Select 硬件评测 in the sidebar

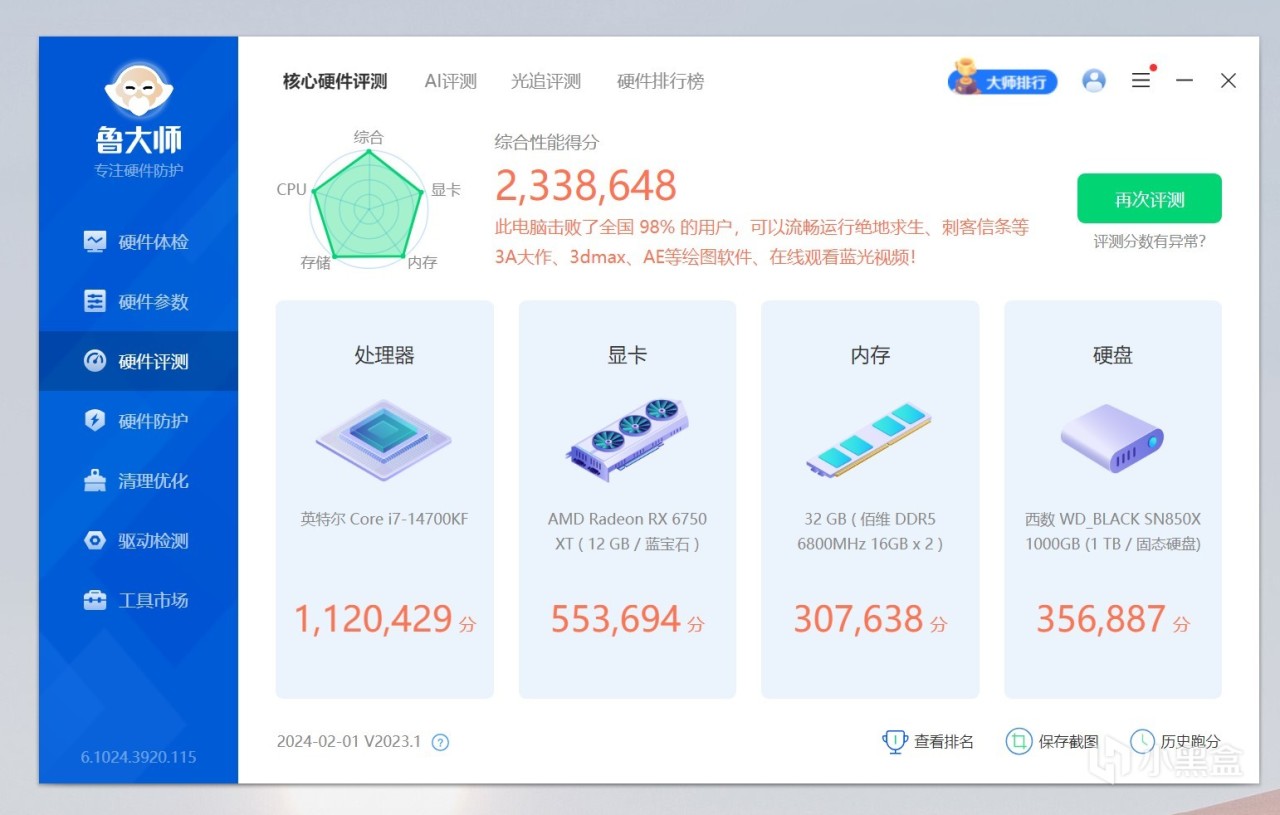(138, 361)
